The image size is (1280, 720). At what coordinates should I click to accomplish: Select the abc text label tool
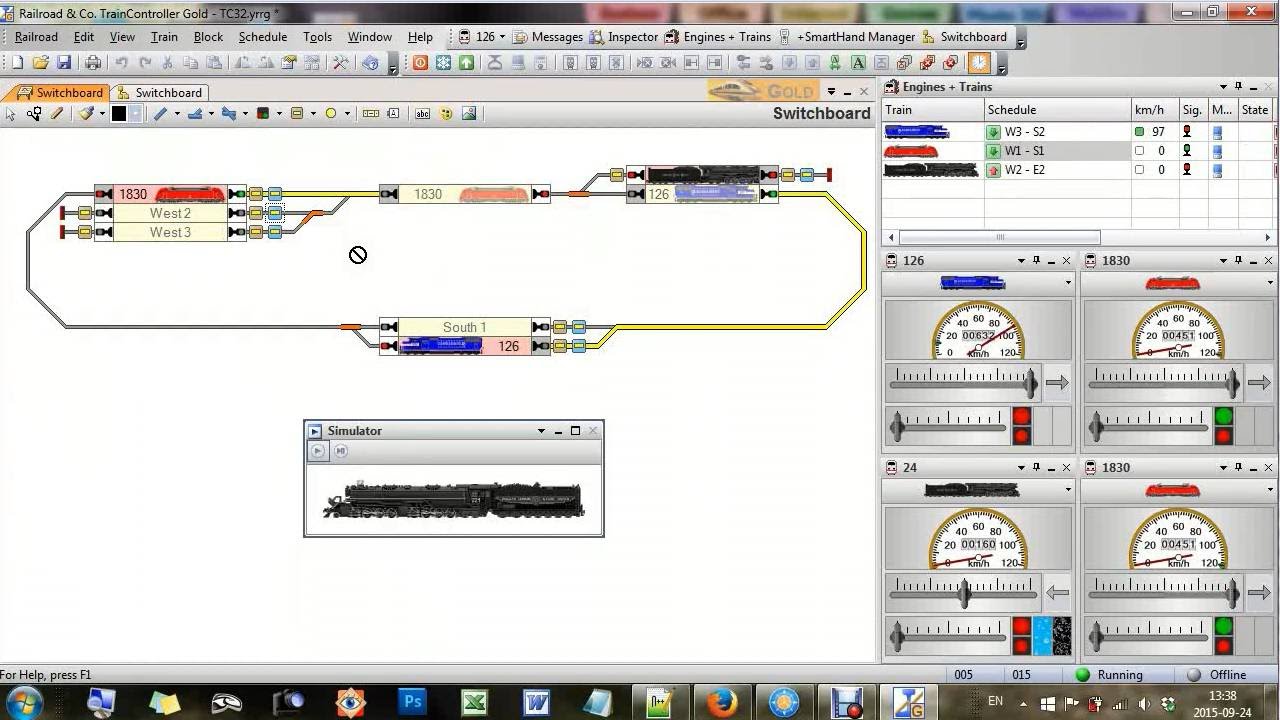click(423, 114)
